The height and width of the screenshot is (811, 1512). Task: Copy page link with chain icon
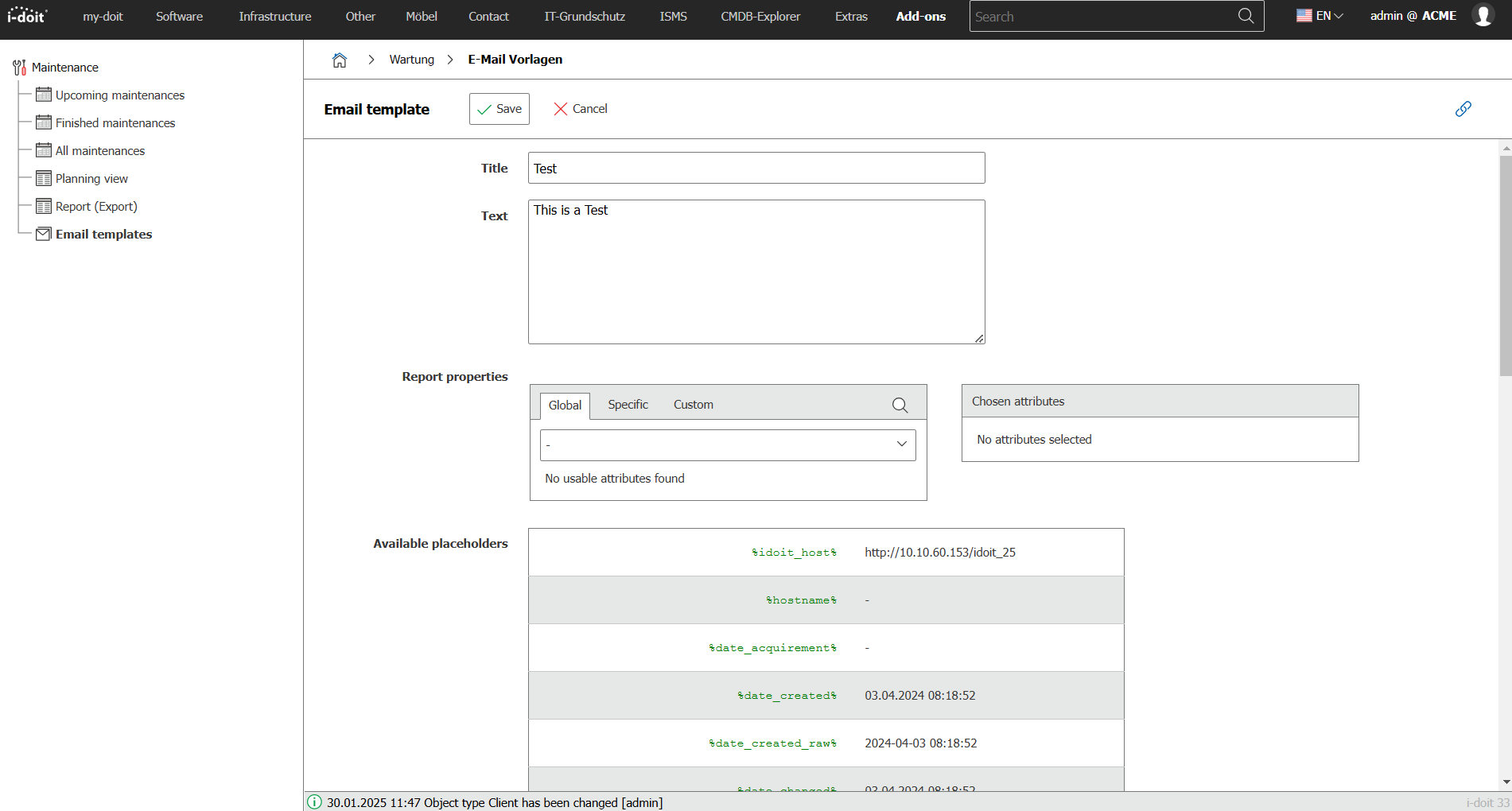1463,109
